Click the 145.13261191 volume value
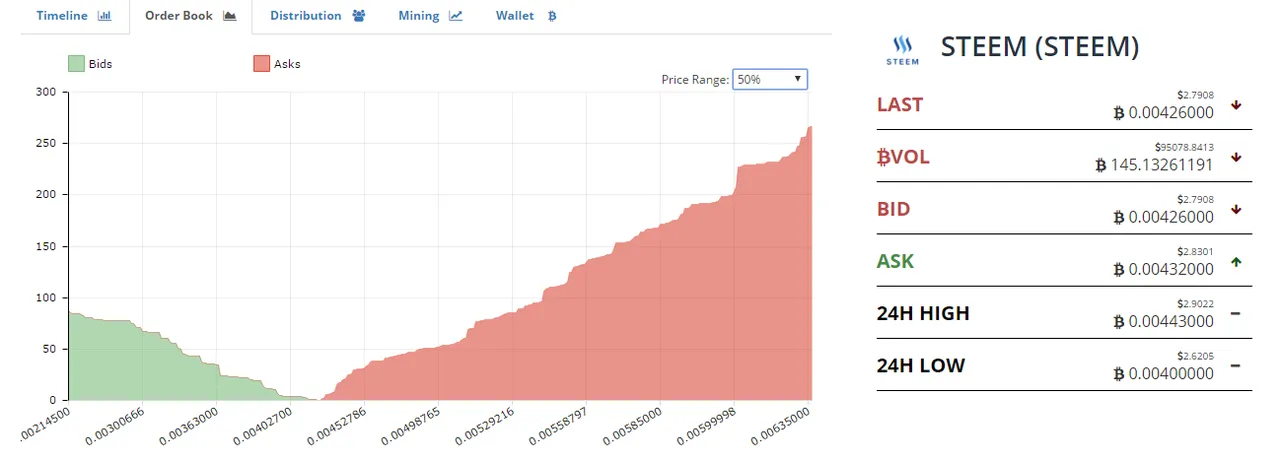This screenshot has height=460, width=1280. (x=1162, y=165)
